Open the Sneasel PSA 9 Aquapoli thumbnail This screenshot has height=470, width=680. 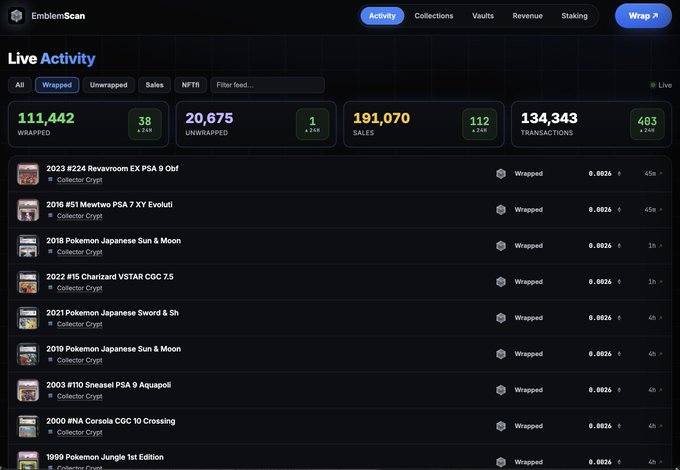point(28,390)
